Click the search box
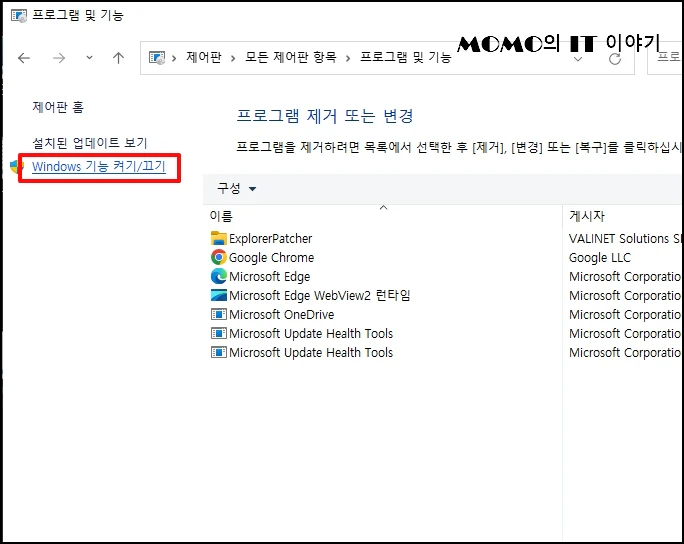 pyautogui.click(x=666, y=57)
